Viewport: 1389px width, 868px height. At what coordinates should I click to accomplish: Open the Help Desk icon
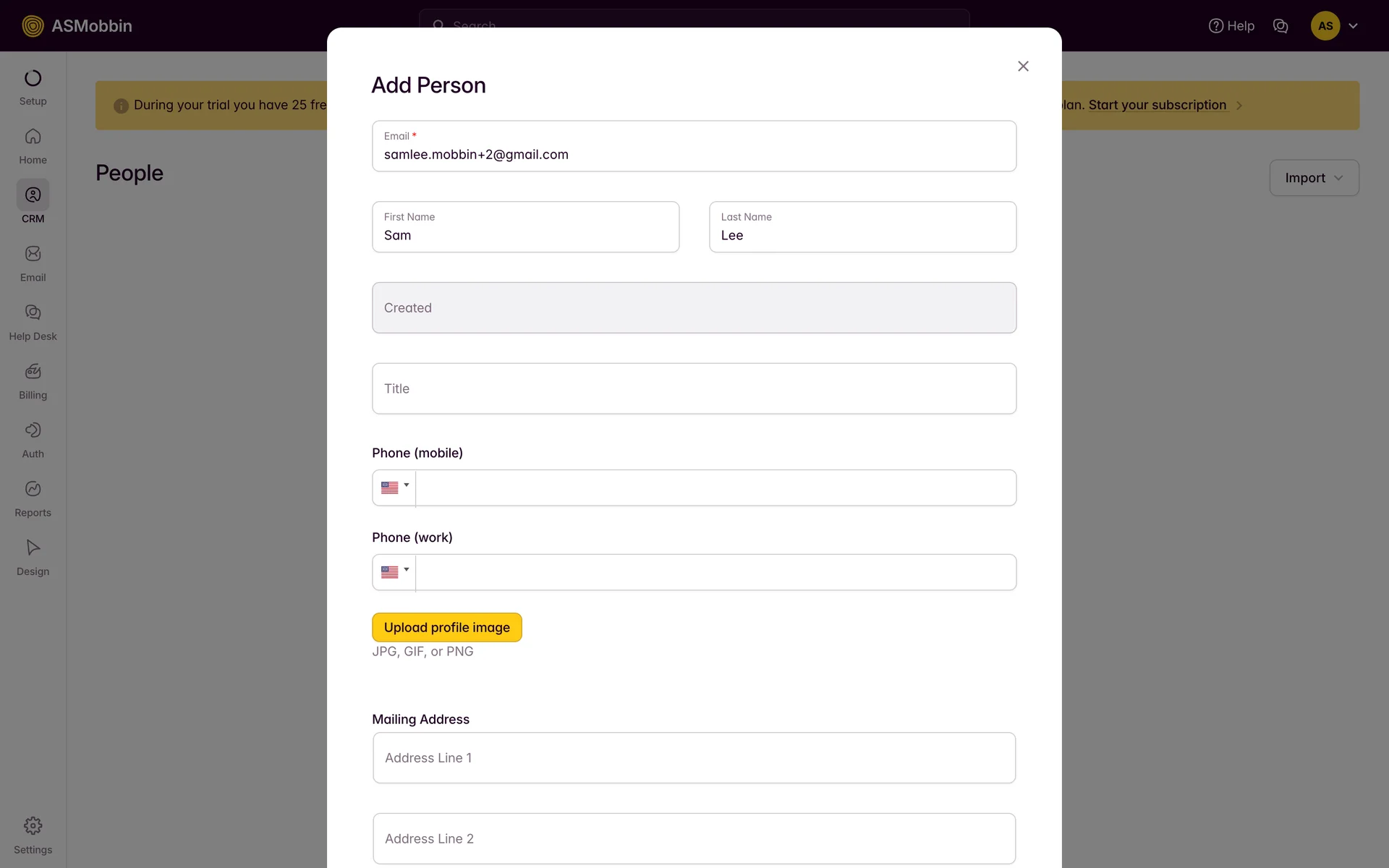click(x=33, y=312)
